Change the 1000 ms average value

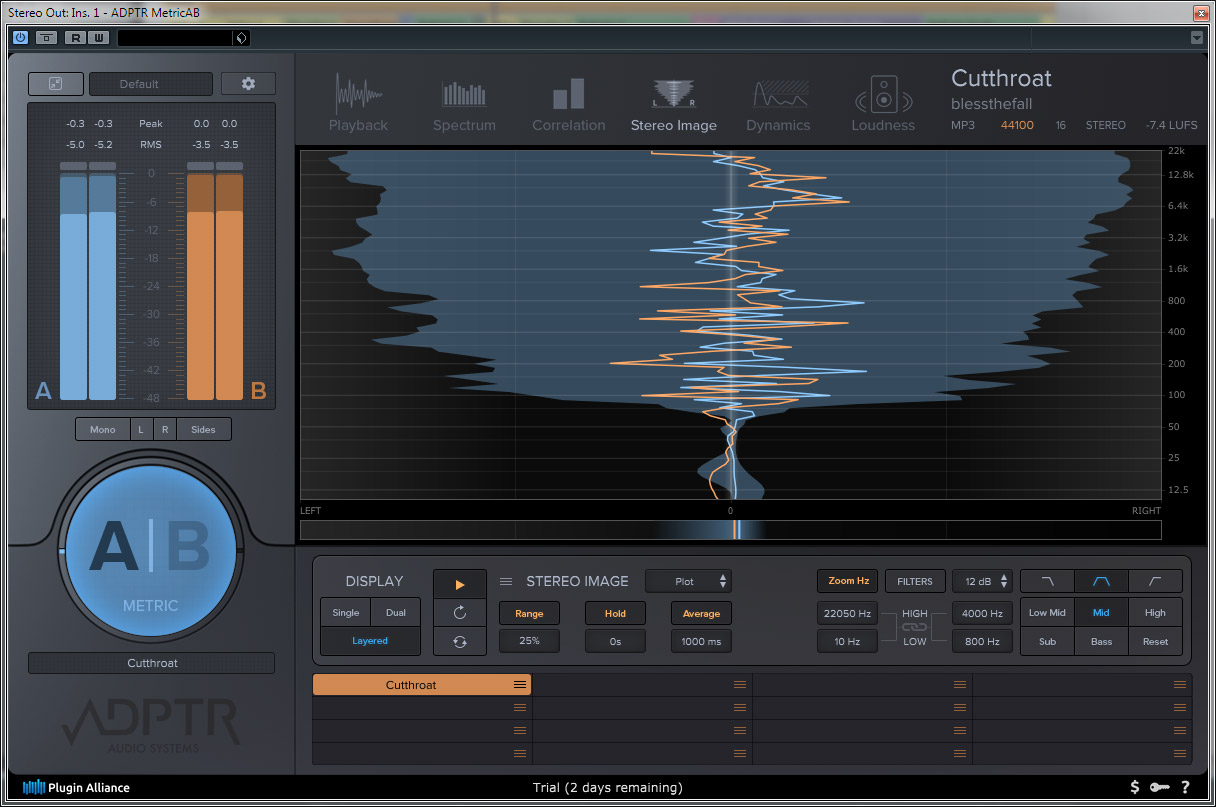pos(701,641)
